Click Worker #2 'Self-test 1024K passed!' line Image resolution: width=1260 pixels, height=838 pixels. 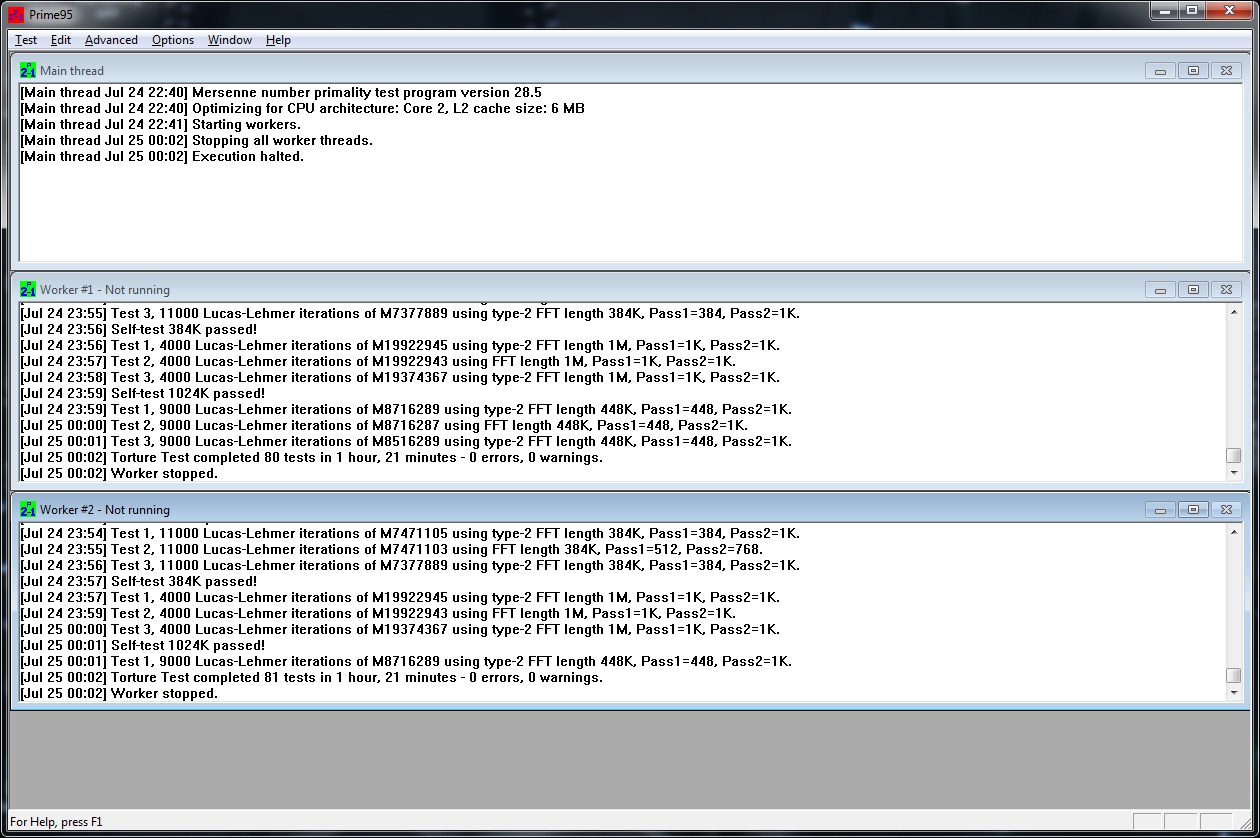tap(142, 645)
